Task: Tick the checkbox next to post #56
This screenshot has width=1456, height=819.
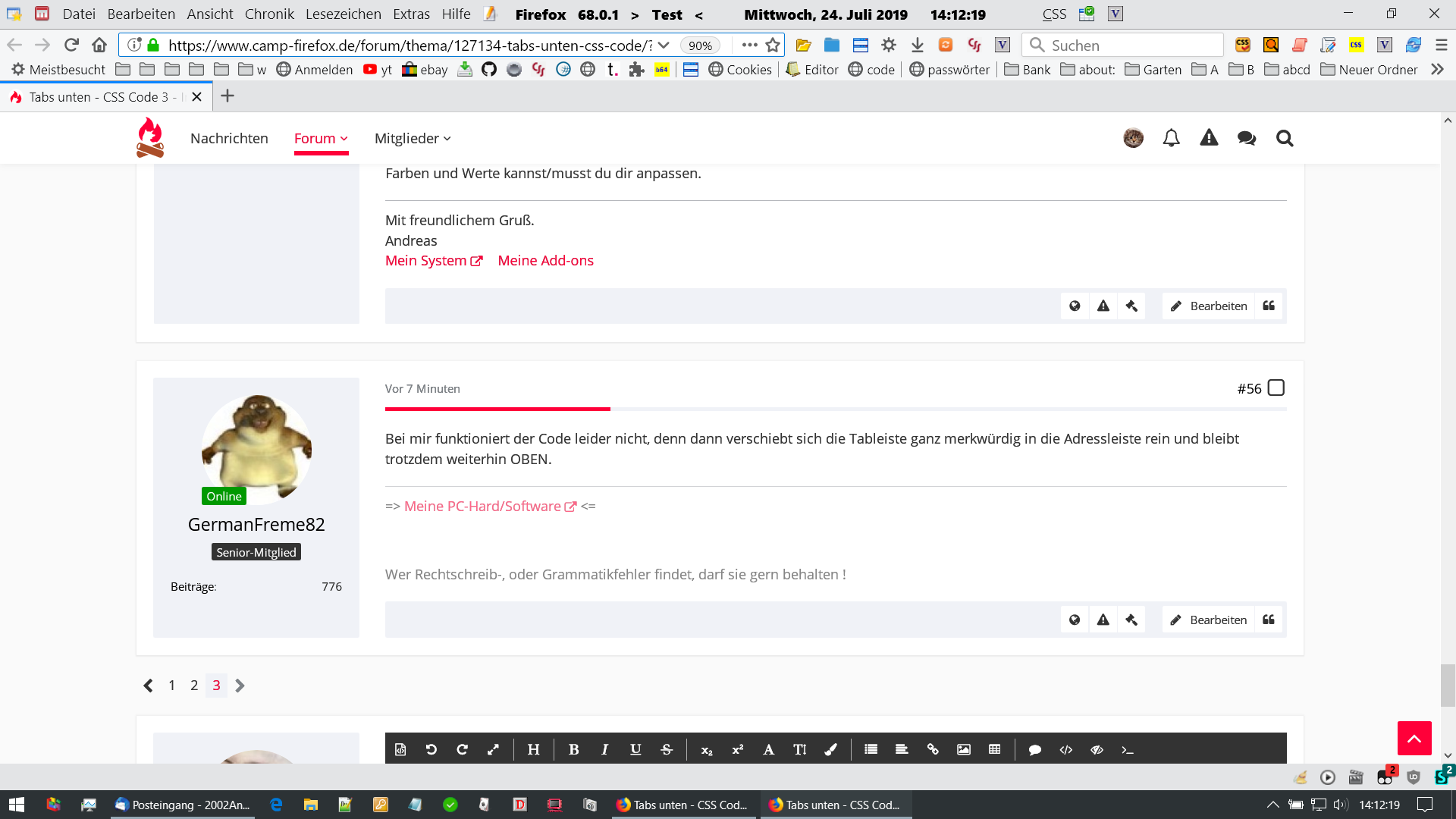Action: click(x=1276, y=388)
